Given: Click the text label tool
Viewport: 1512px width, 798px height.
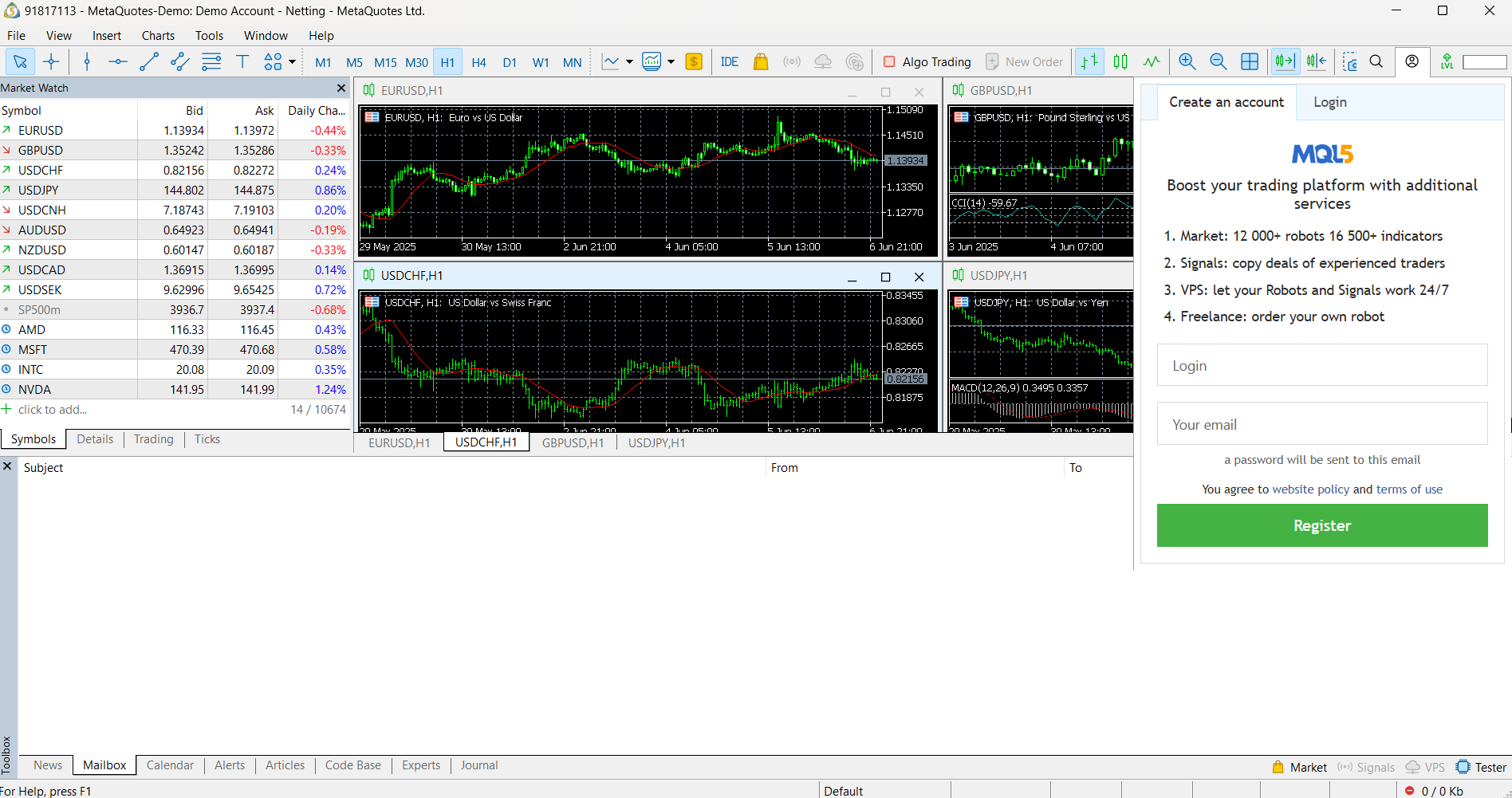Looking at the screenshot, I should coord(242,62).
